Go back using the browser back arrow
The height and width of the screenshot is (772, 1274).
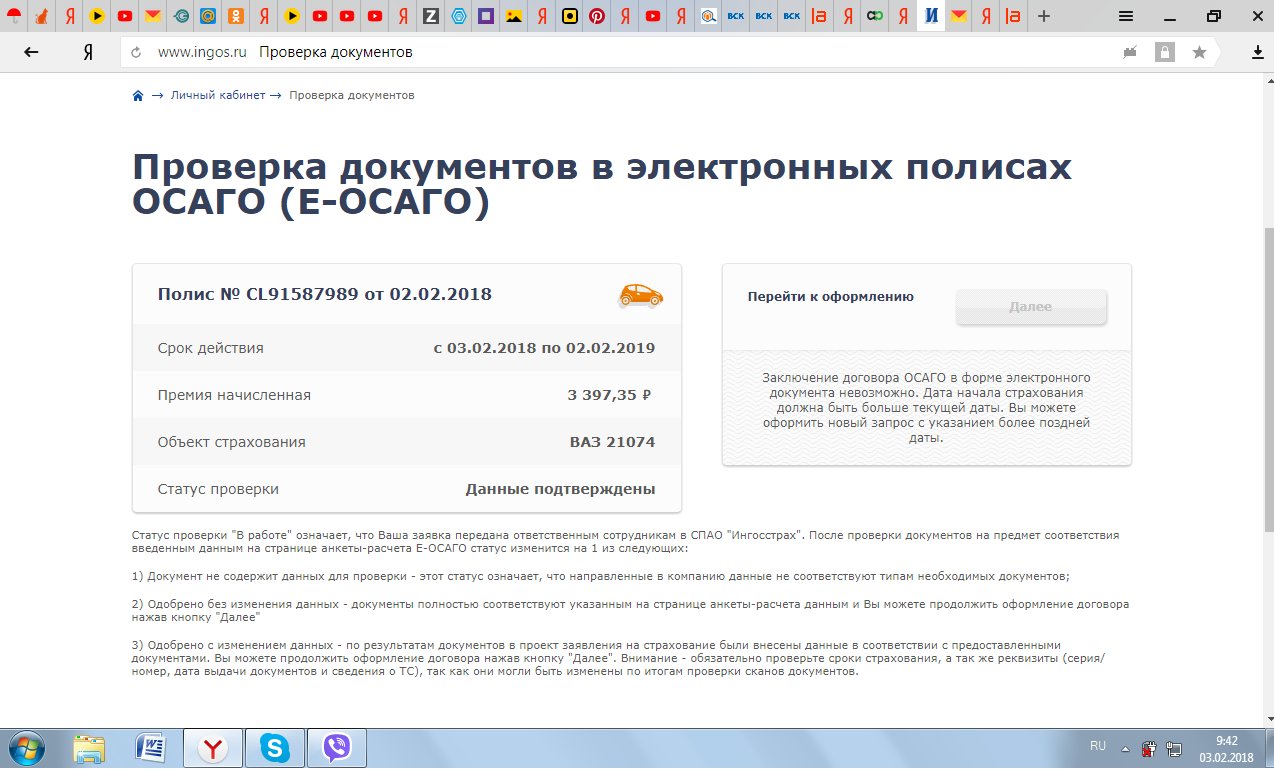tap(31, 52)
